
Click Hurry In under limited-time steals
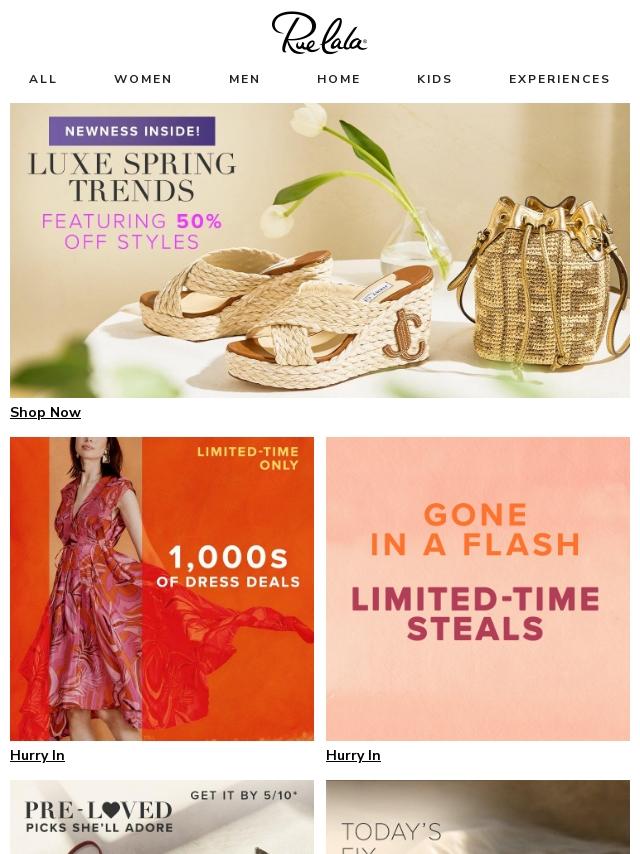click(353, 755)
